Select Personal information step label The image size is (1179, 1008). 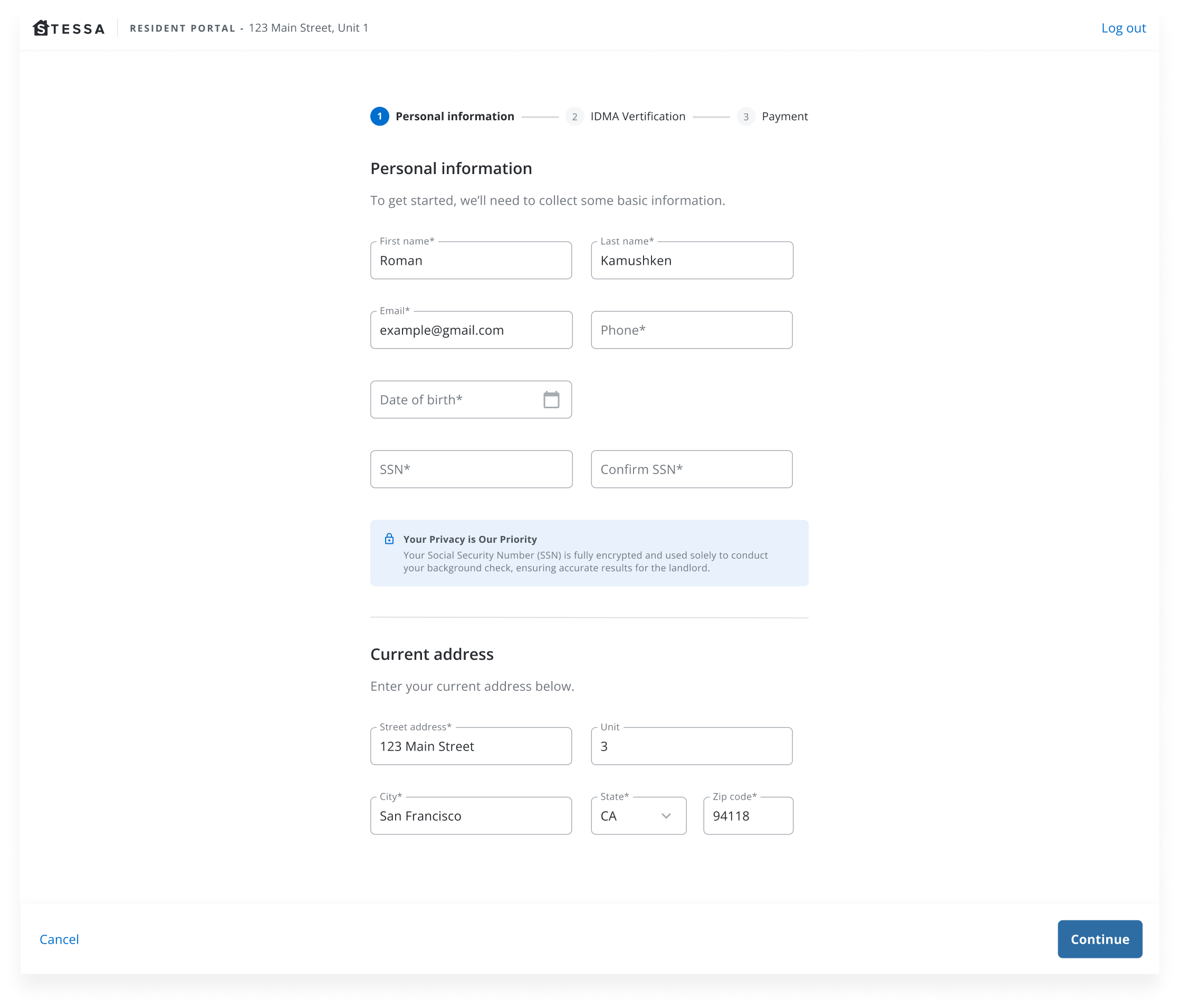pyautogui.click(x=454, y=117)
